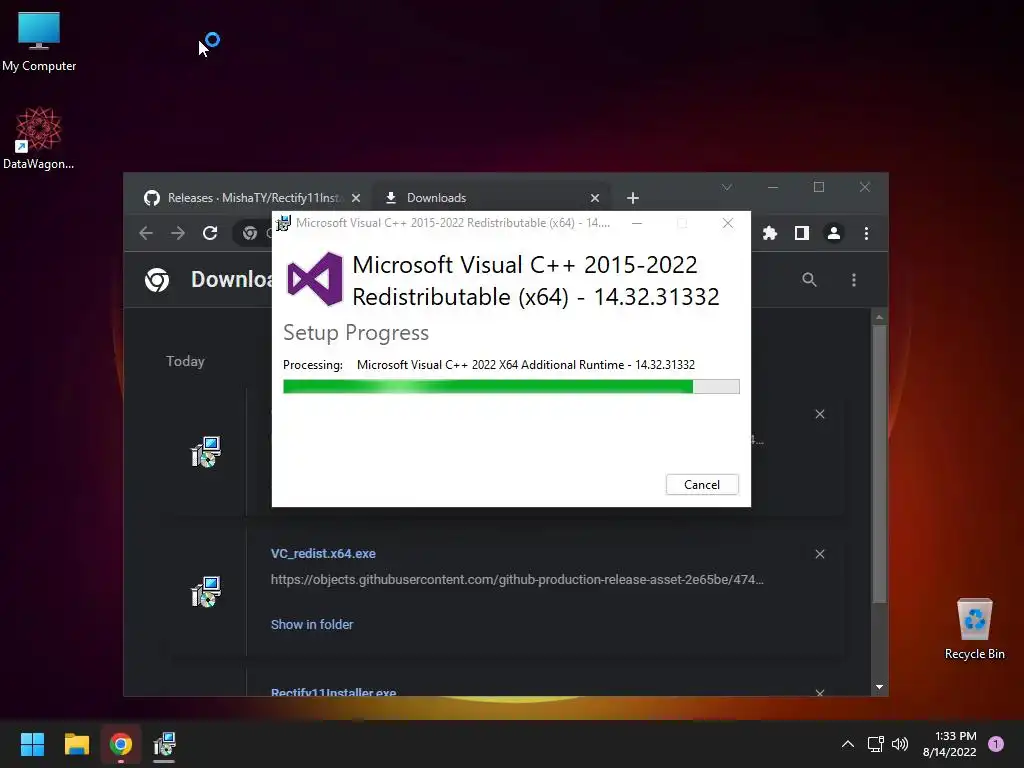
Task: Minimize the Chrome window
Action: pyautogui.click(x=773, y=187)
